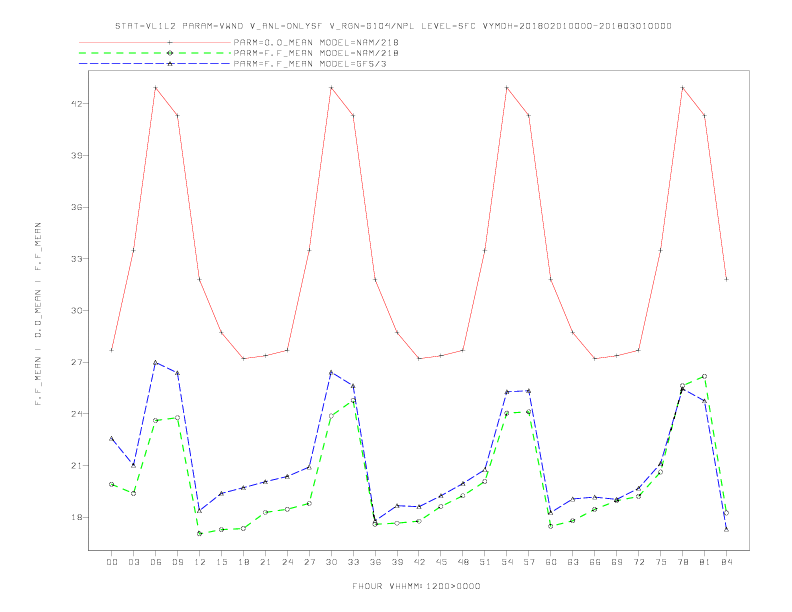Click the green circle point at hour 81

704,376
